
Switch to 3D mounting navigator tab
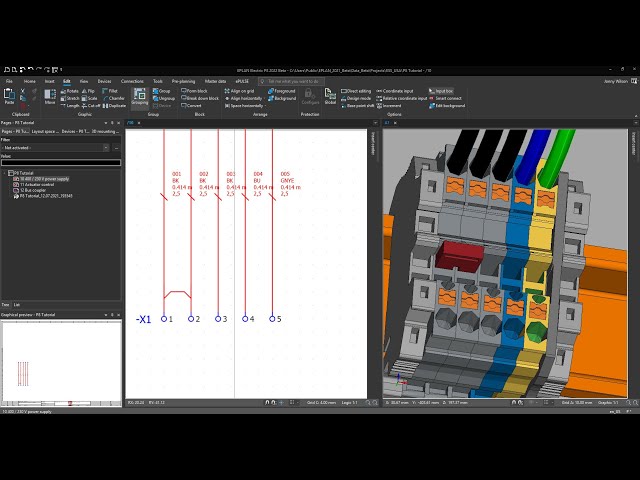pos(105,131)
